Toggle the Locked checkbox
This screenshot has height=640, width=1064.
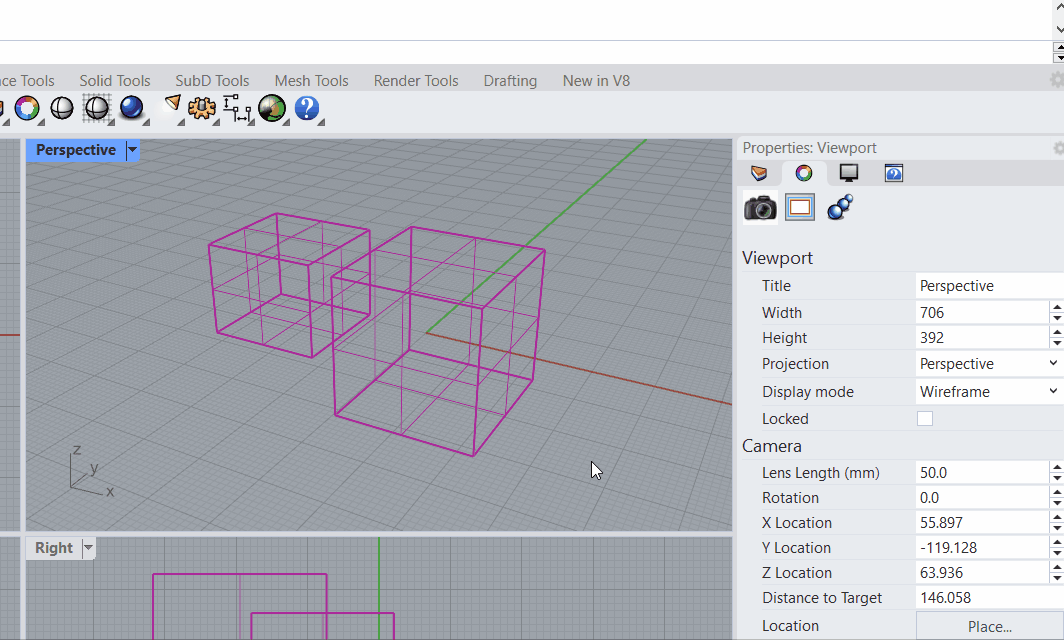(925, 419)
